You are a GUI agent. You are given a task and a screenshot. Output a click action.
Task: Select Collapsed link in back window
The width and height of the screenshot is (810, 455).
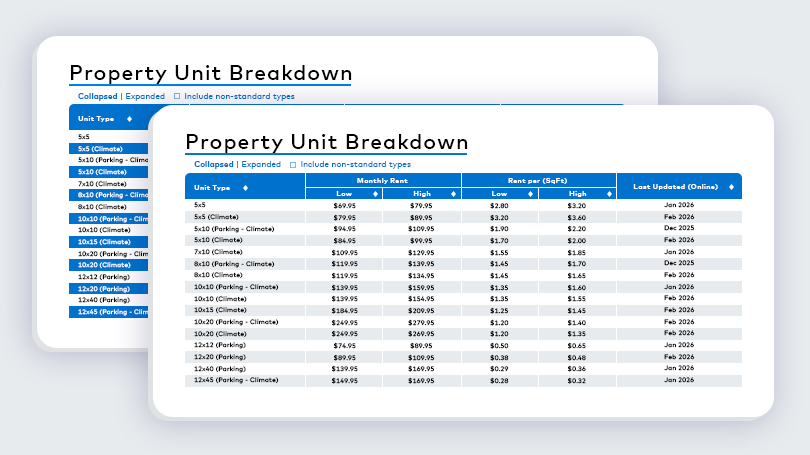(x=97, y=96)
